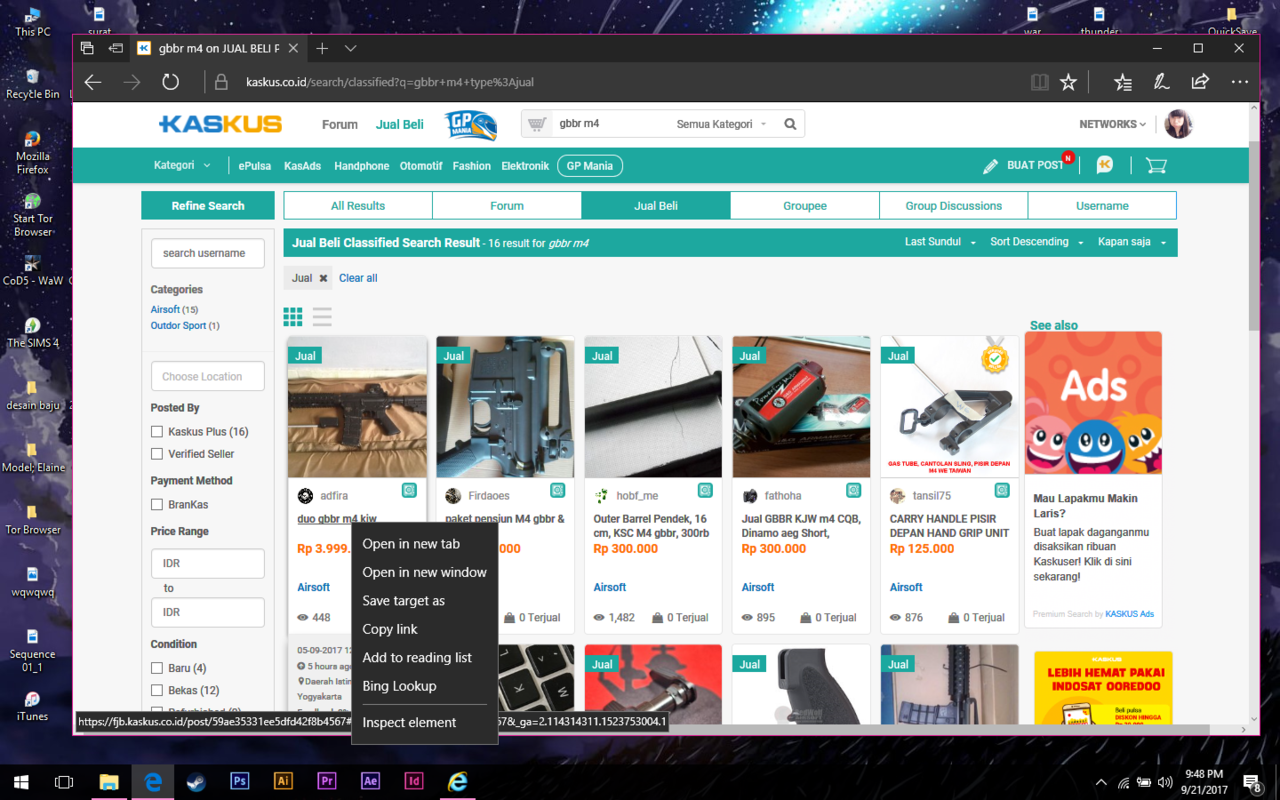The image size is (1280, 800).
Task: Switch to grid view layout
Action: tap(293, 317)
